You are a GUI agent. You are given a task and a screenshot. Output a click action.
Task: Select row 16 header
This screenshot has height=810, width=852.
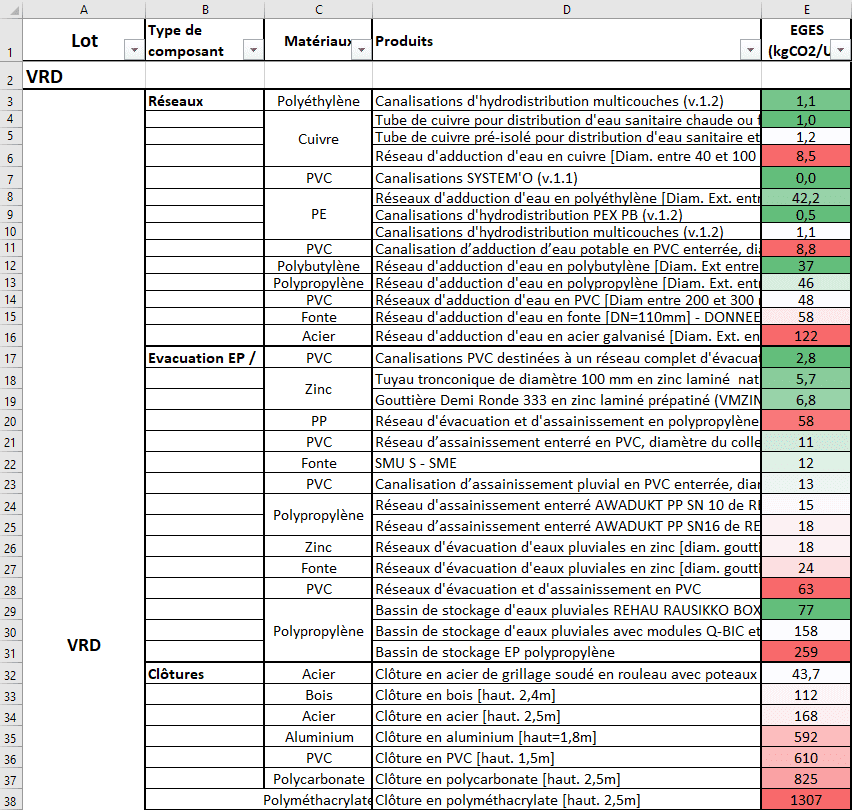tap(11, 337)
